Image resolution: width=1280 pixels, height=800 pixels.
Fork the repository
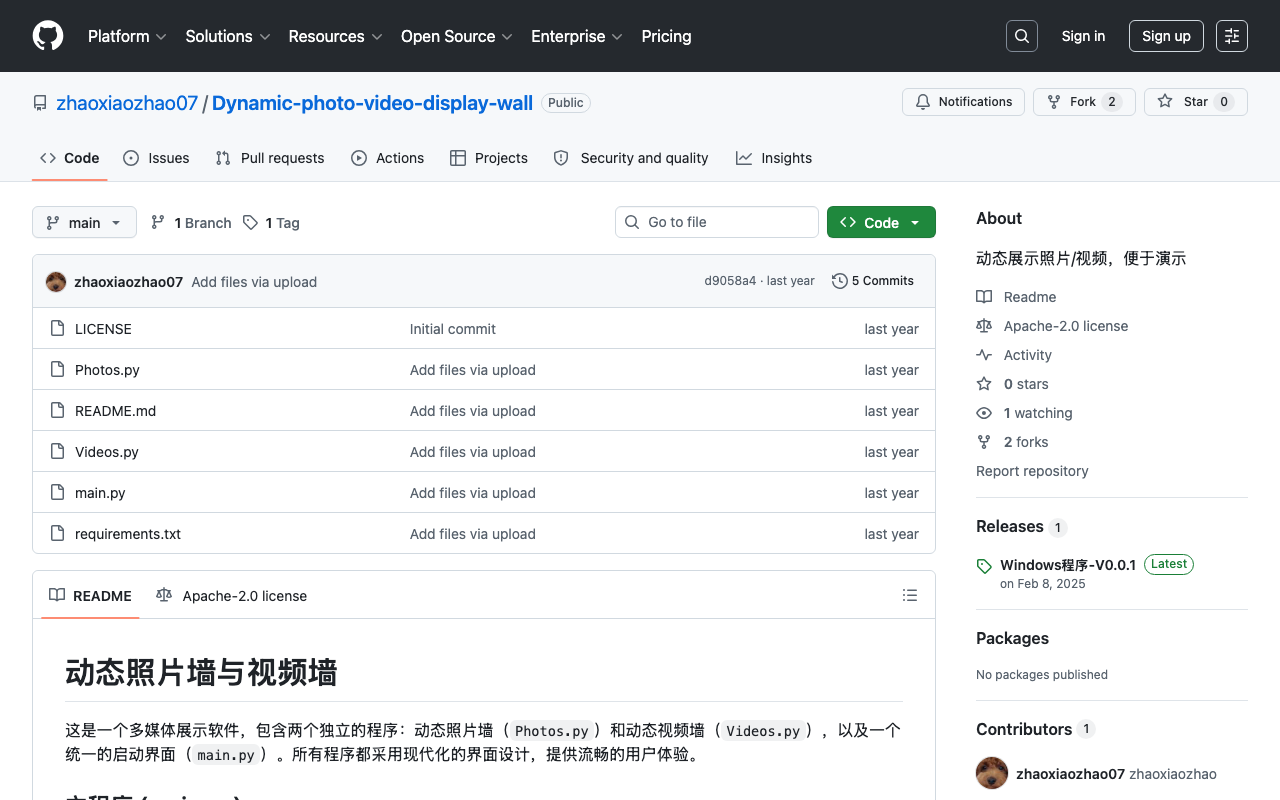[1084, 102]
